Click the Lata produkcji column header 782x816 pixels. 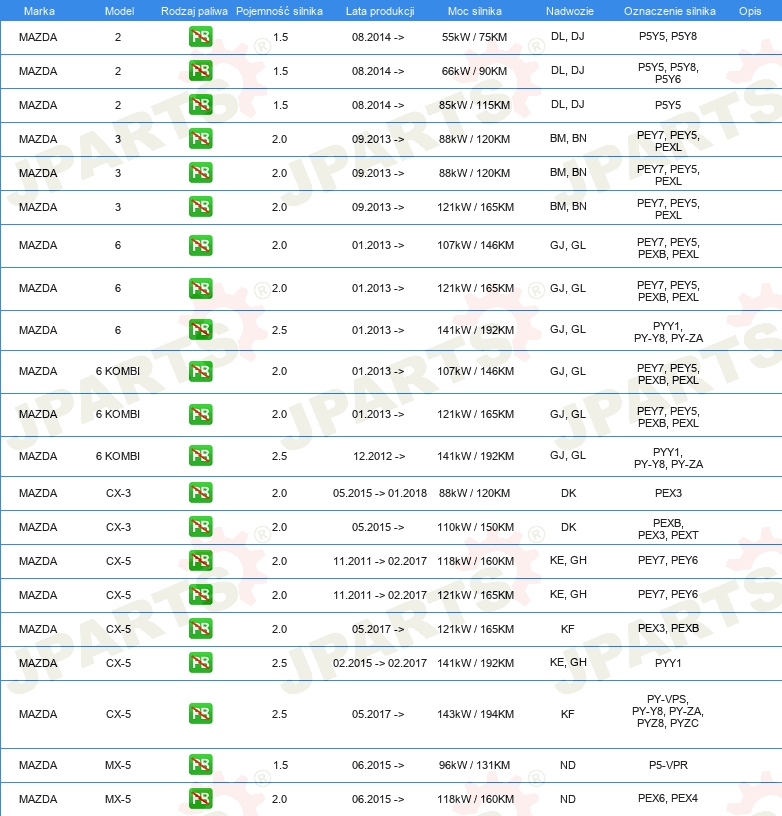[x=380, y=11]
